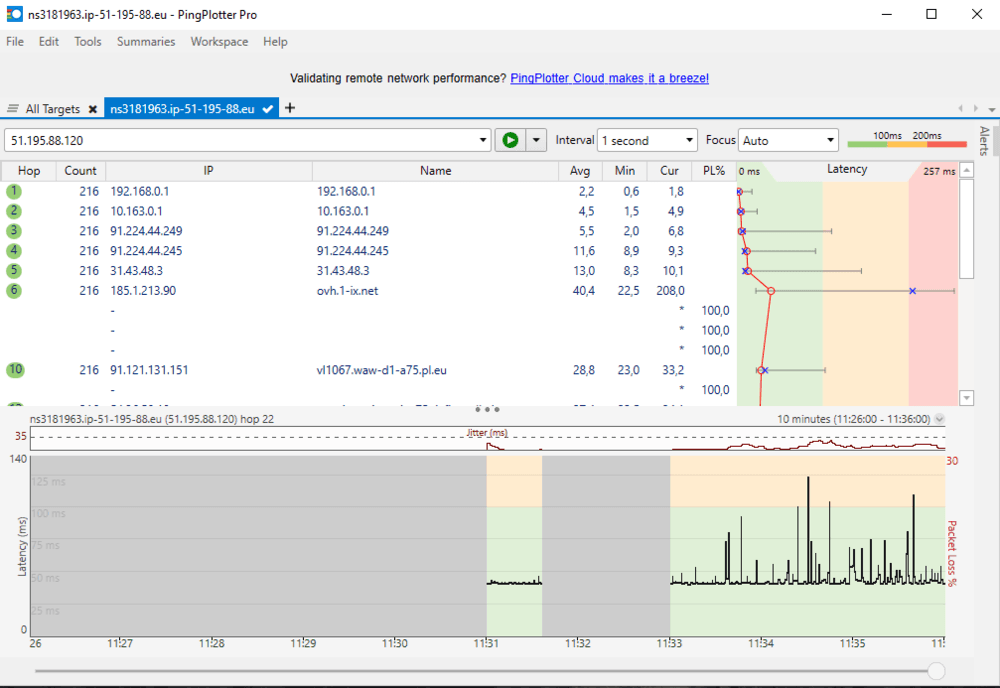Click the PingPlotter app icon in title bar
The height and width of the screenshot is (688, 1000).
14,14
